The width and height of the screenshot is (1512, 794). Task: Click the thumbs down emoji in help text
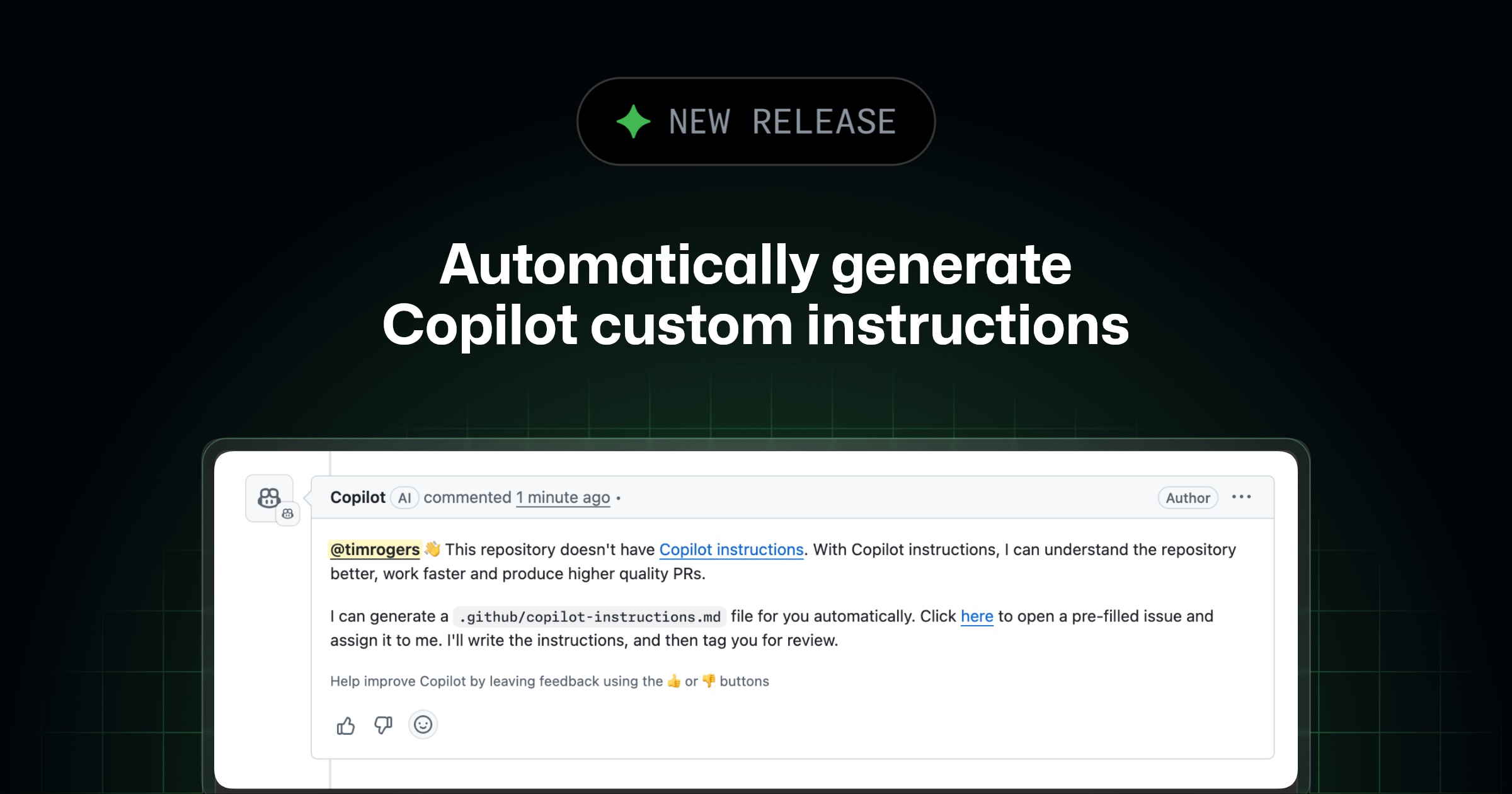[709, 681]
